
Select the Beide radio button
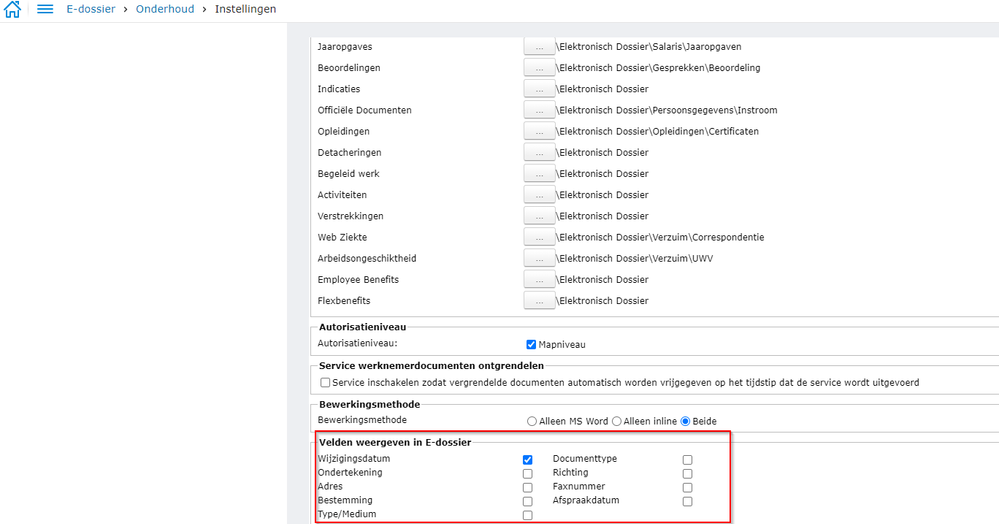[686, 422]
